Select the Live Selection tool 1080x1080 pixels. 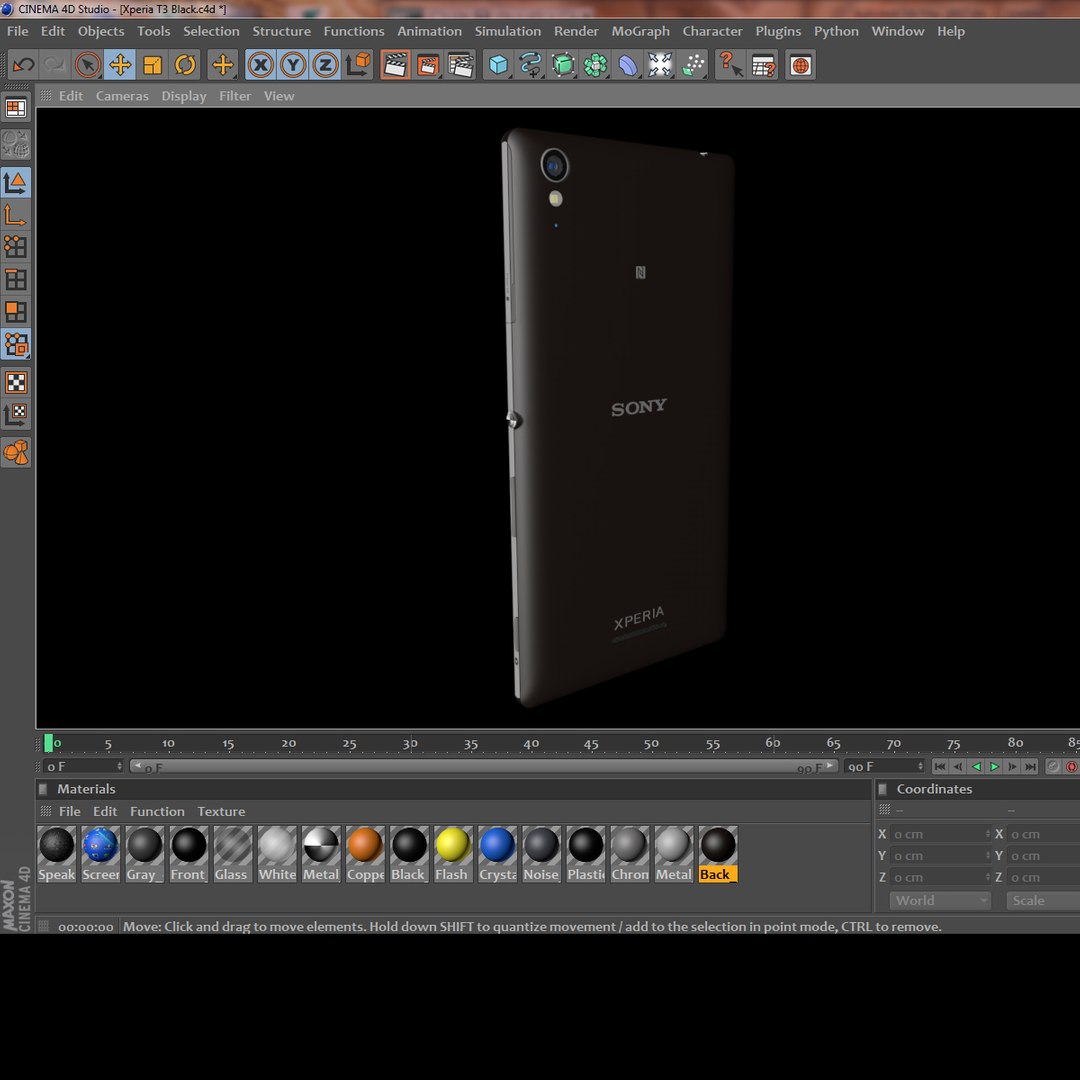87,65
